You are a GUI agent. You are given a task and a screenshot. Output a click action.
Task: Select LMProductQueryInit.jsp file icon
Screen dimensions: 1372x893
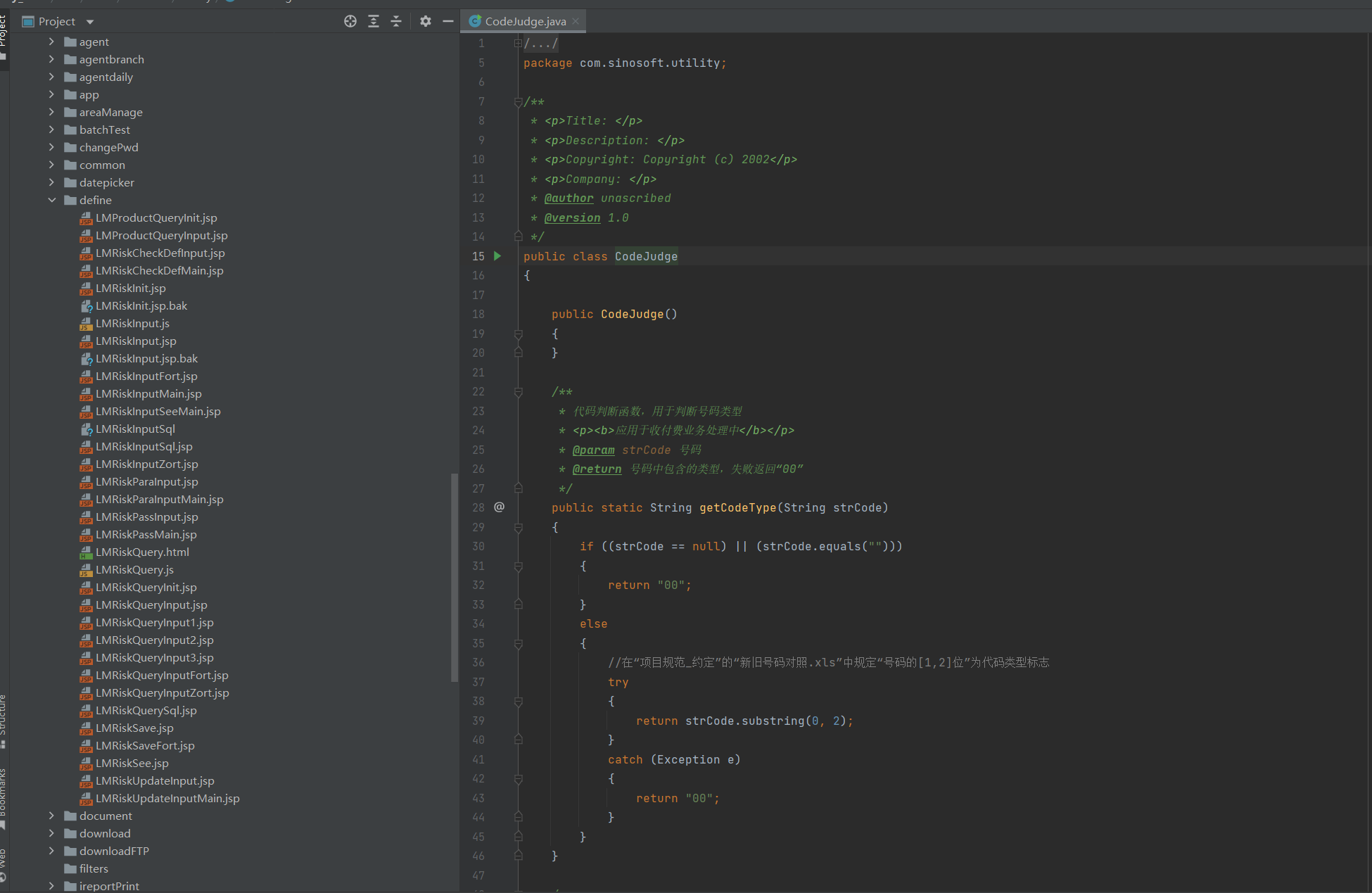coord(86,218)
